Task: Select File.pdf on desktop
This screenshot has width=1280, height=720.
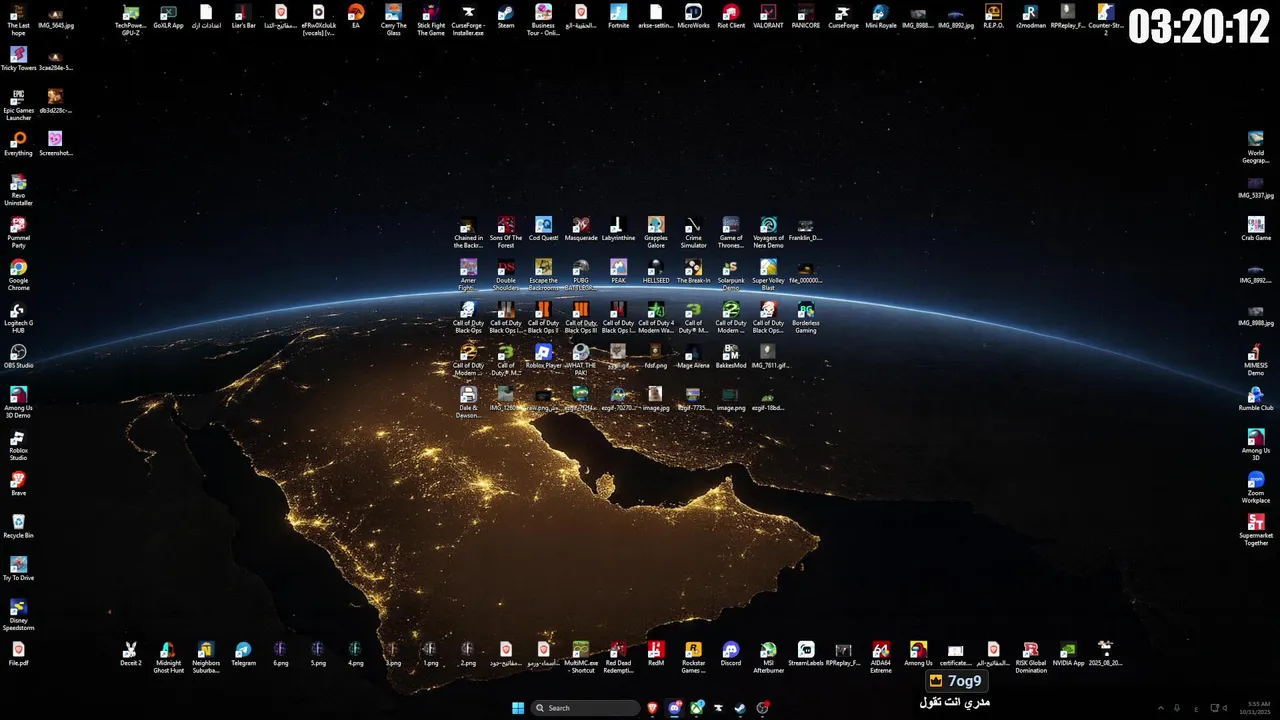Action: point(18,653)
